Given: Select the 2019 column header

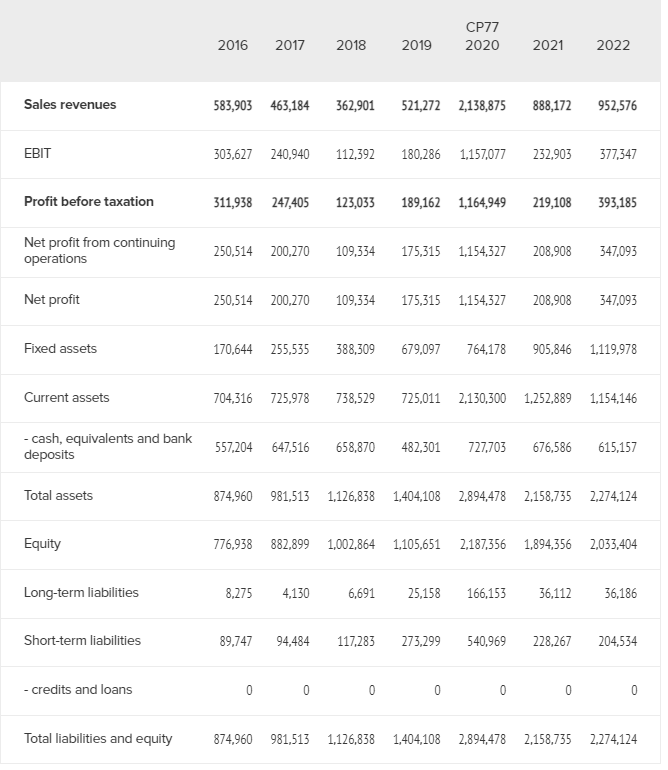Looking at the screenshot, I should (x=417, y=45).
